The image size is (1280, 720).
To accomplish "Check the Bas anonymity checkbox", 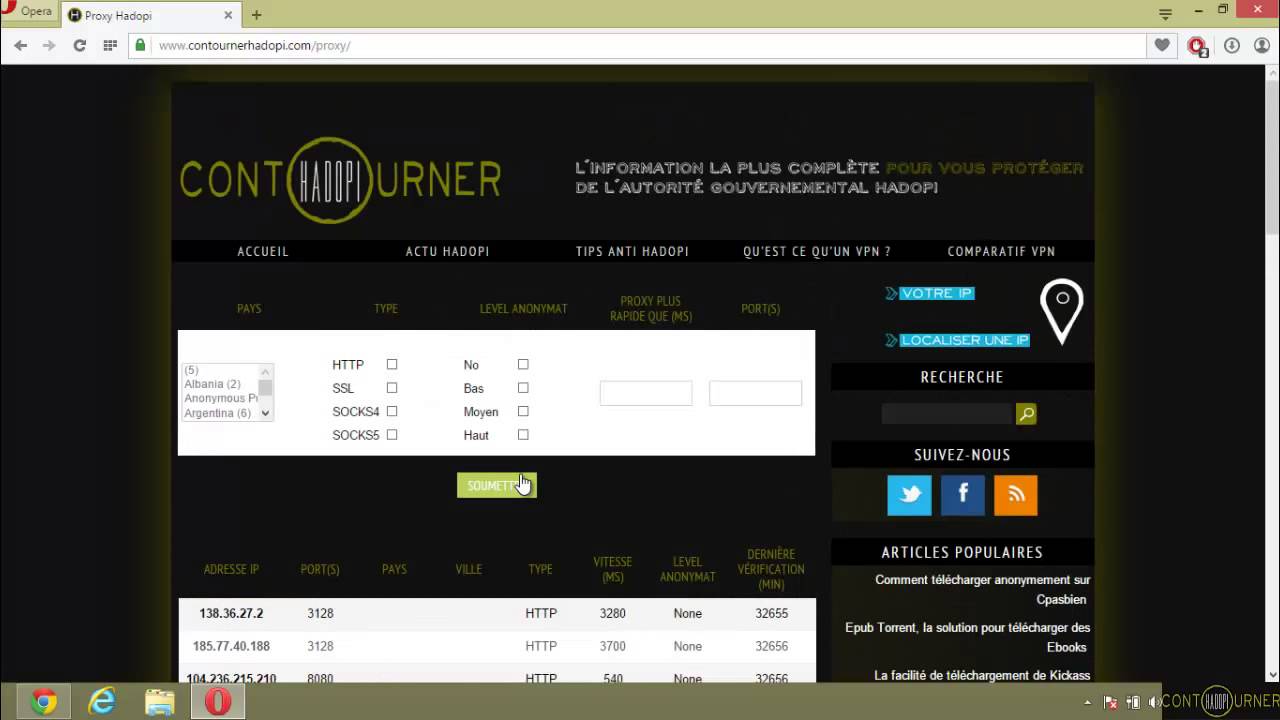I will [523, 388].
